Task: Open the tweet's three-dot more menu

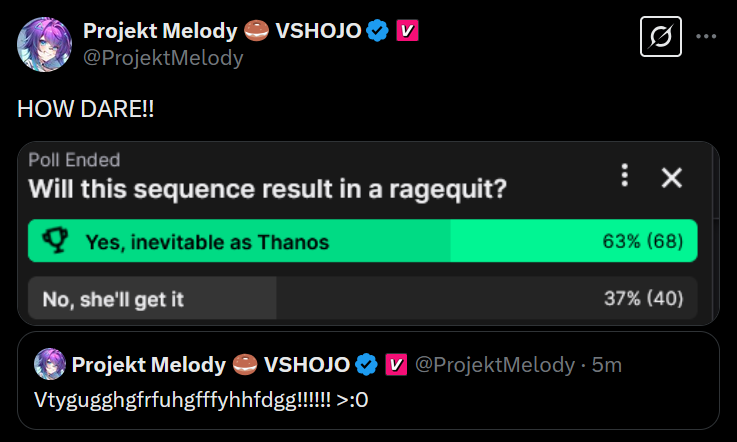Action: [x=706, y=37]
